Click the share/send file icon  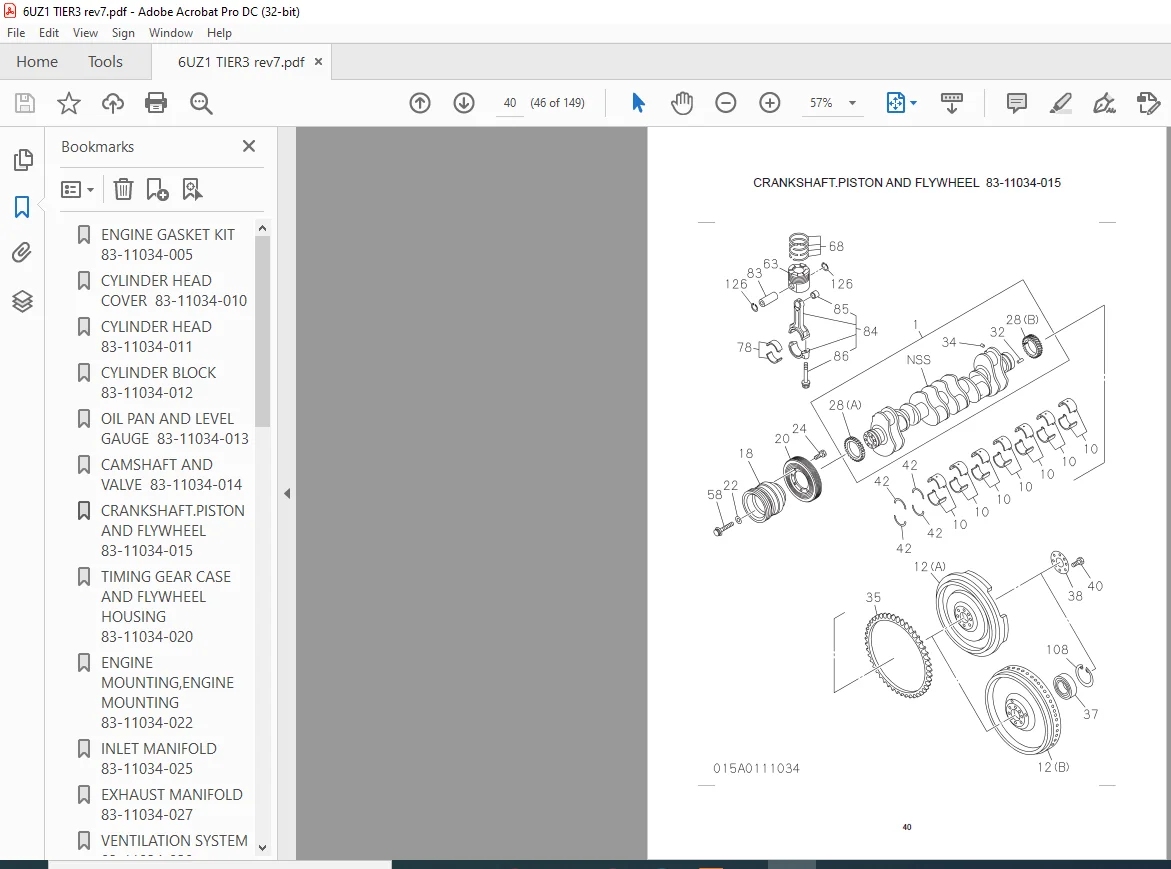pos(1148,103)
